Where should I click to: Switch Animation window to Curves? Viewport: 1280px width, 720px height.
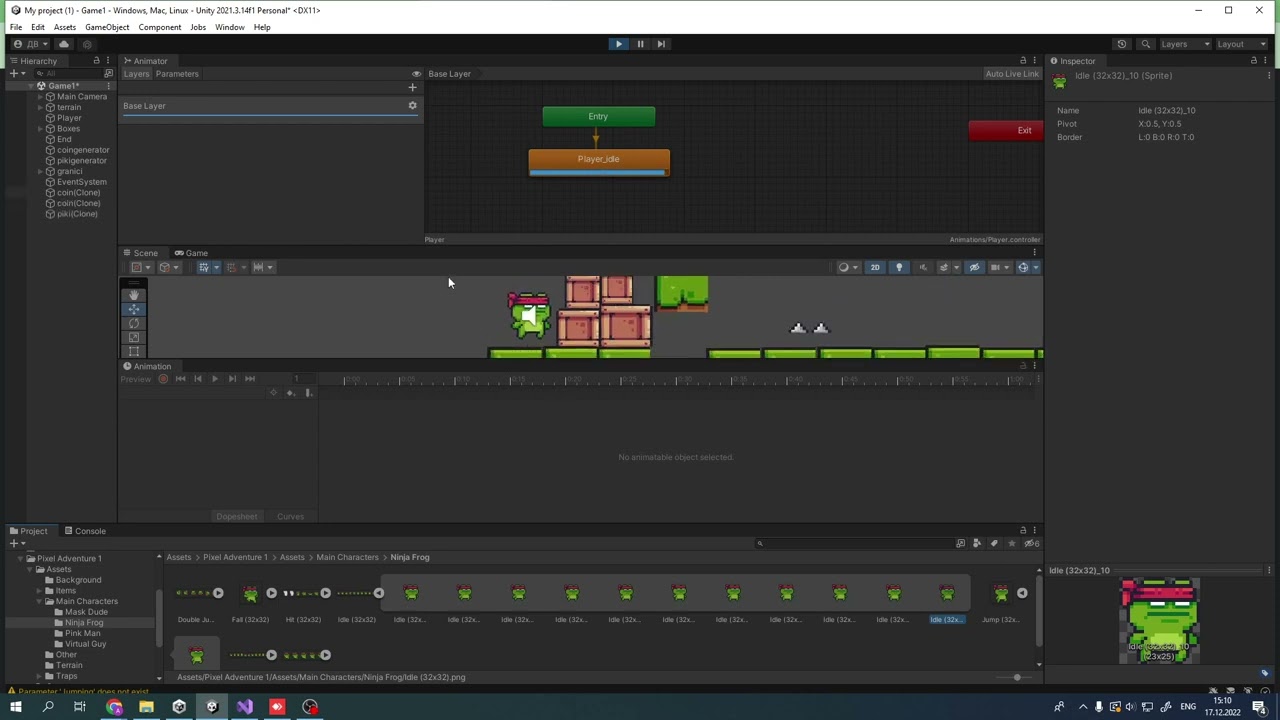[x=290, y=517]
